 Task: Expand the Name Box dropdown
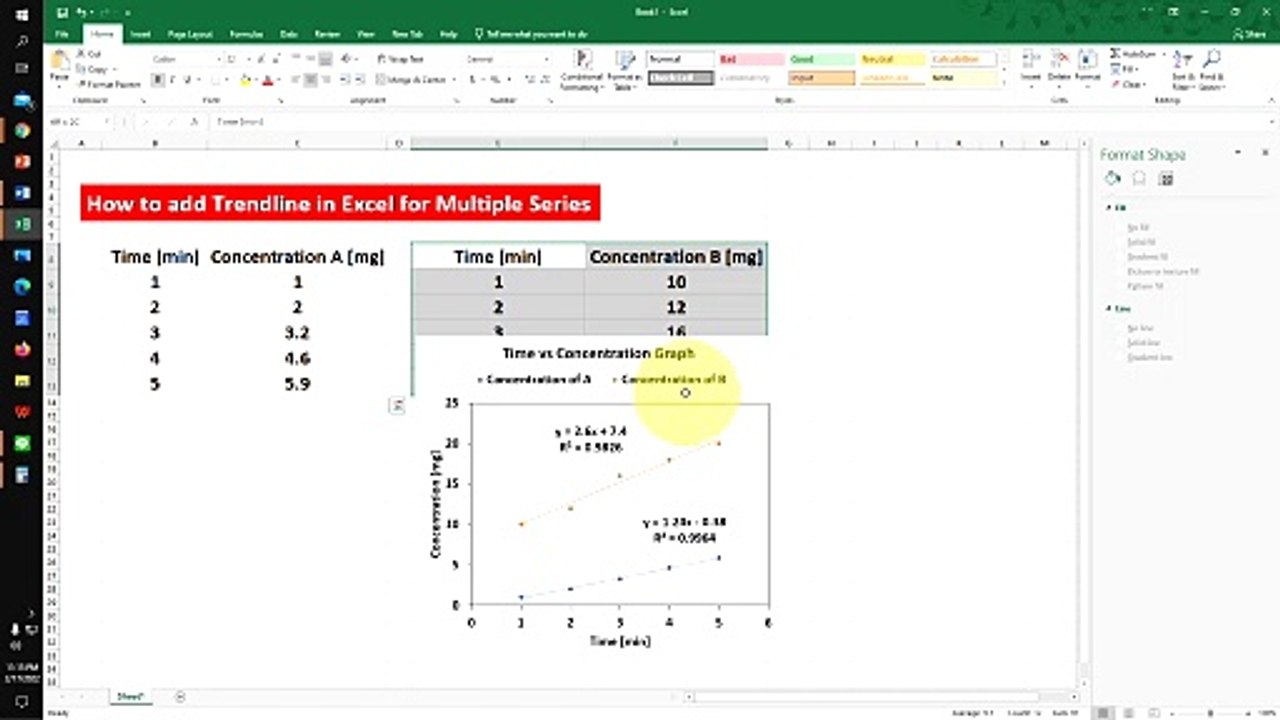click(107, 121)
